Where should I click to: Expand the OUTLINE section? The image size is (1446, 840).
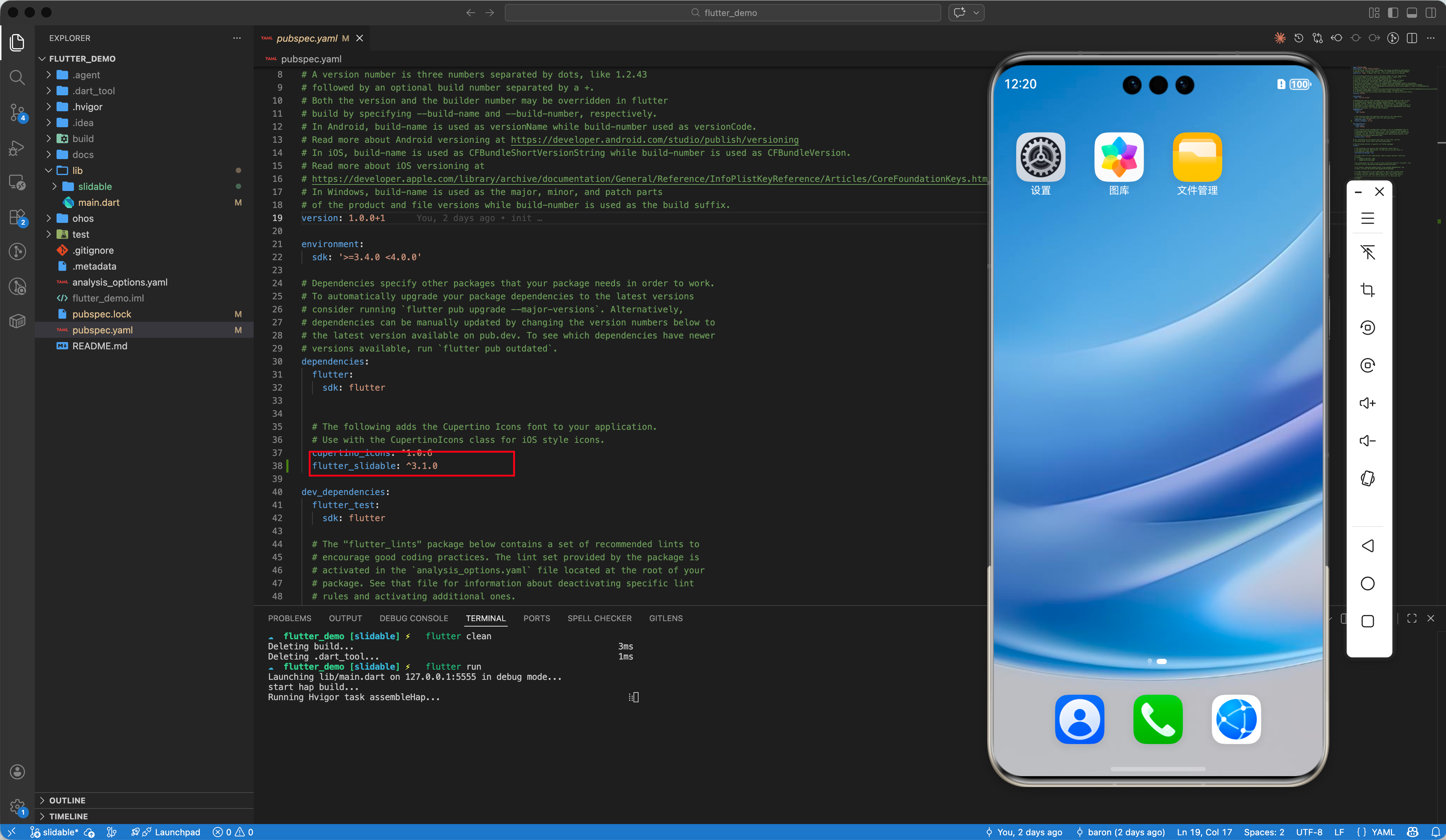[67, 800]
